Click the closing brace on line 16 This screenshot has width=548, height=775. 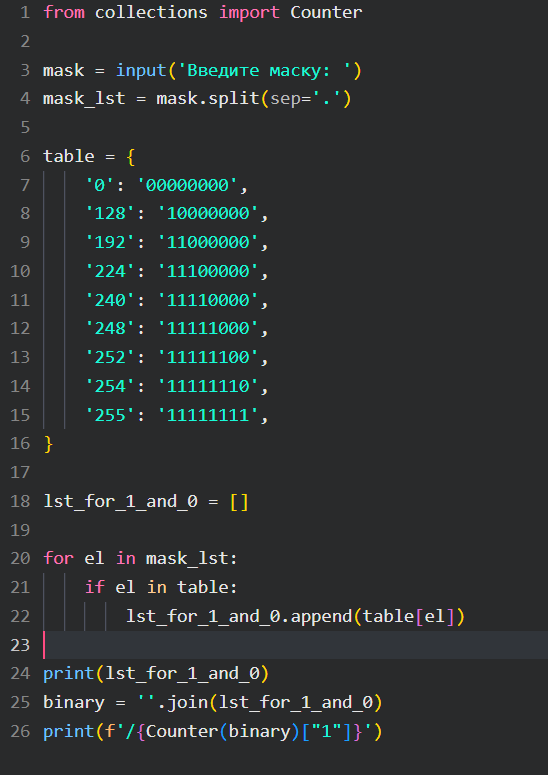pos(48,444)
